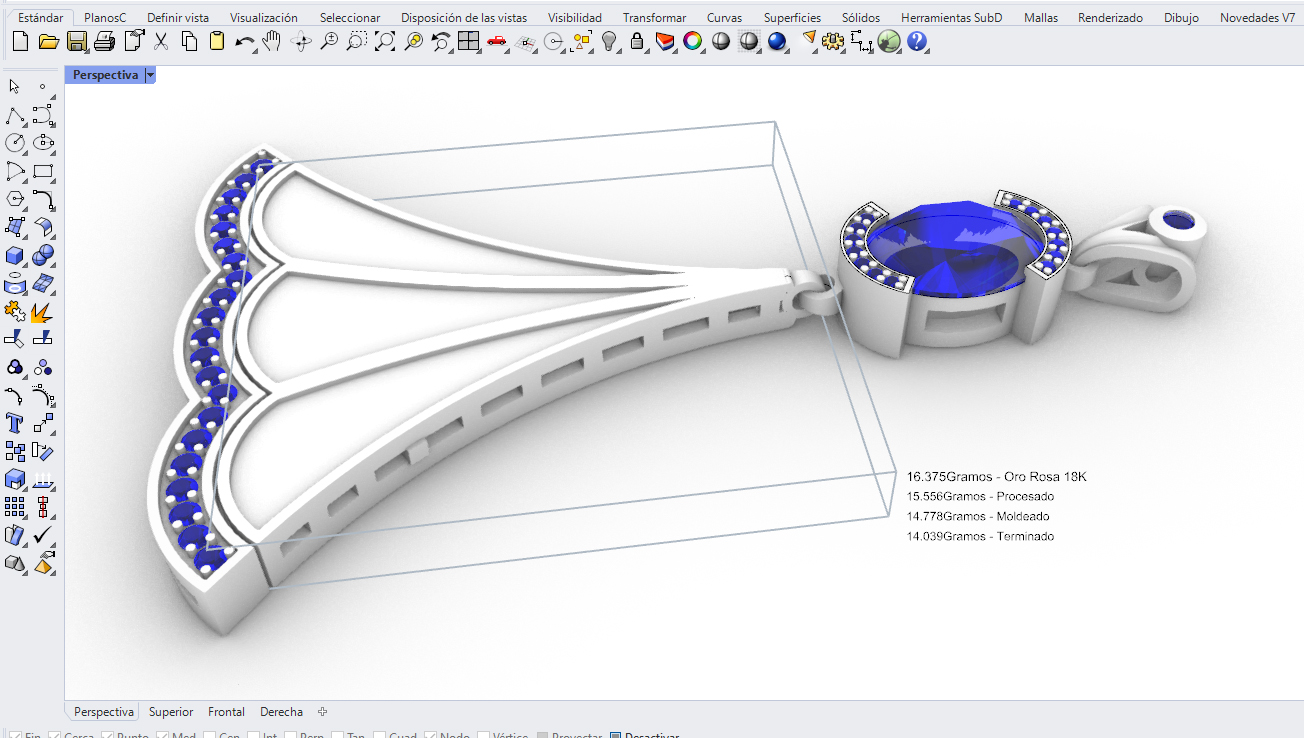Select the Box solid tool
Image resolution: width=1304 pixels, height=738 pixels.
(x=15, y=255)
